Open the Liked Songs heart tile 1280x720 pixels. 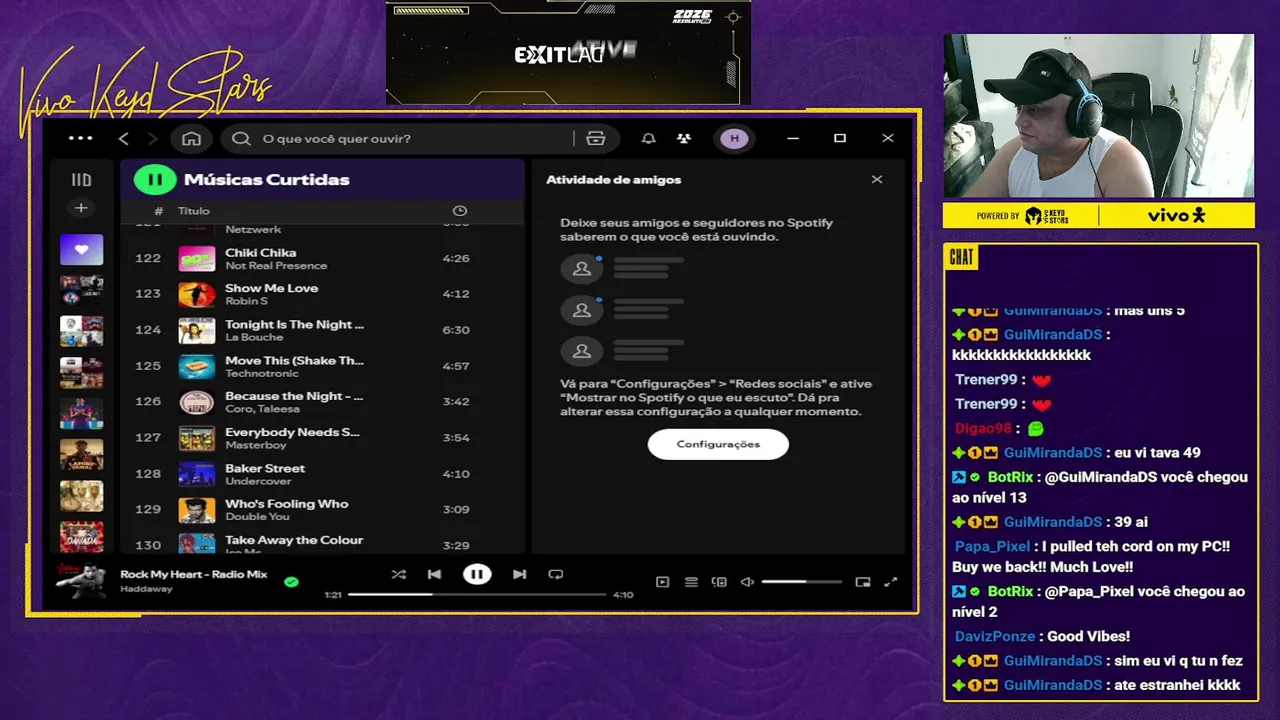point(81,249)
